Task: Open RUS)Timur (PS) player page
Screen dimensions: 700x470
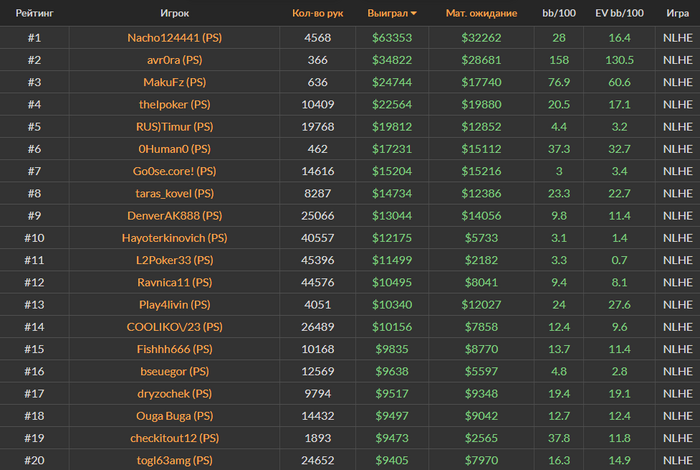Action: [174, 126]
